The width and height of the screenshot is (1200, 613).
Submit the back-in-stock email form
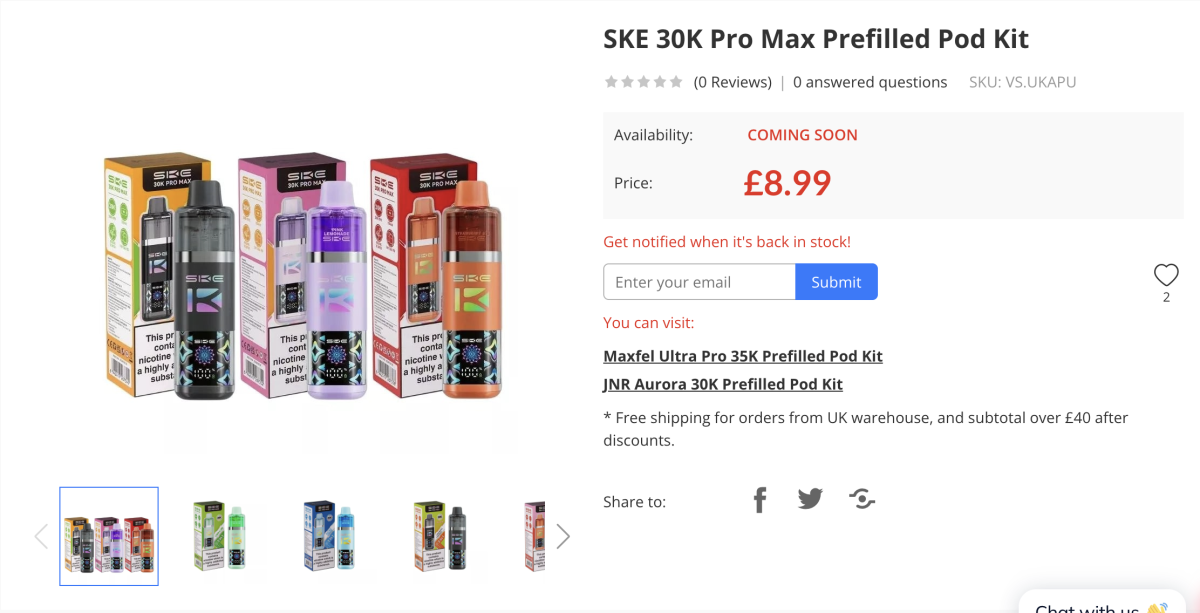pyautogui.click(x=836, y=282)
